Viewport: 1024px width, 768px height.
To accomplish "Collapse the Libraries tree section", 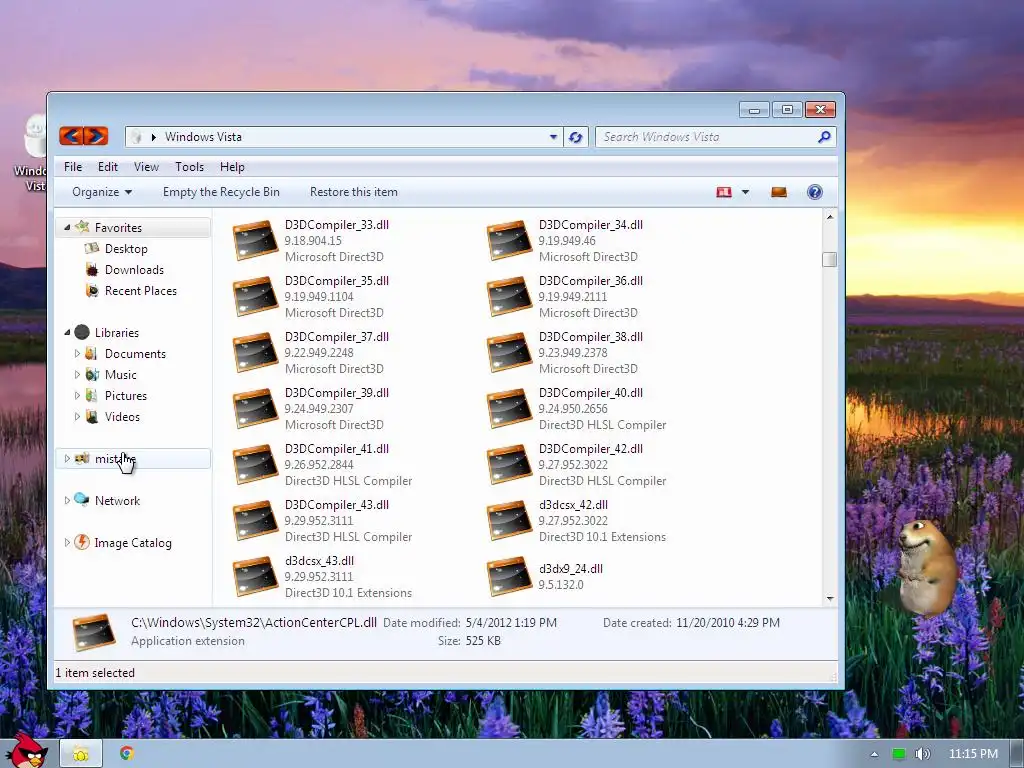I will click(x=67, y=332).
